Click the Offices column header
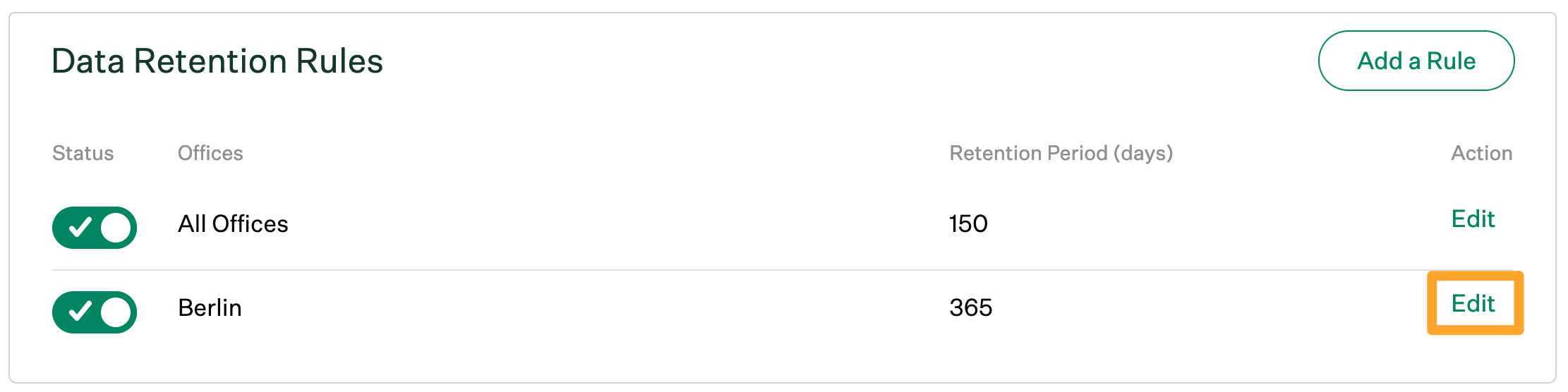 (x=210, y=153)
